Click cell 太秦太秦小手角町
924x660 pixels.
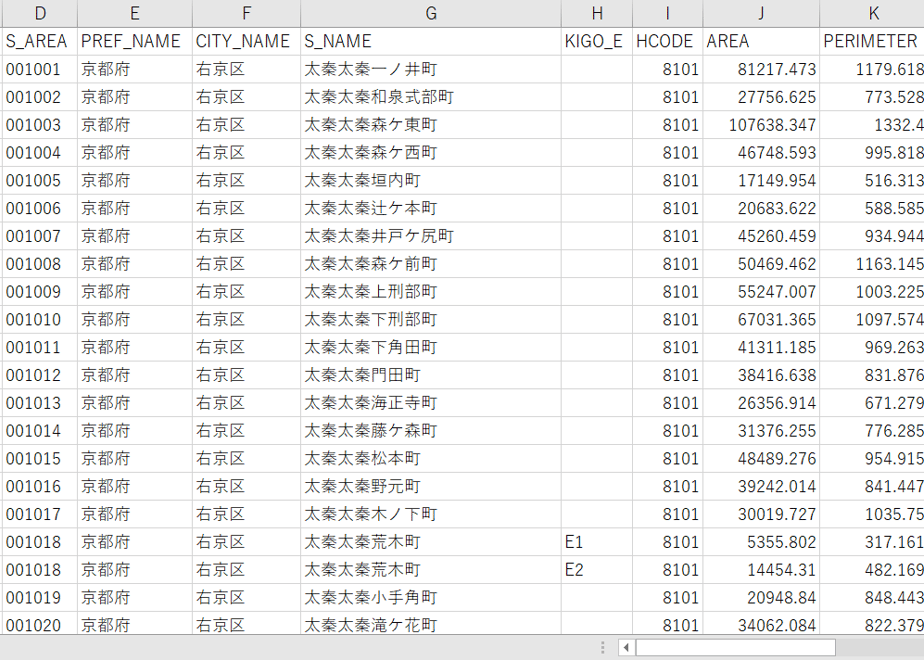point(431,598)
